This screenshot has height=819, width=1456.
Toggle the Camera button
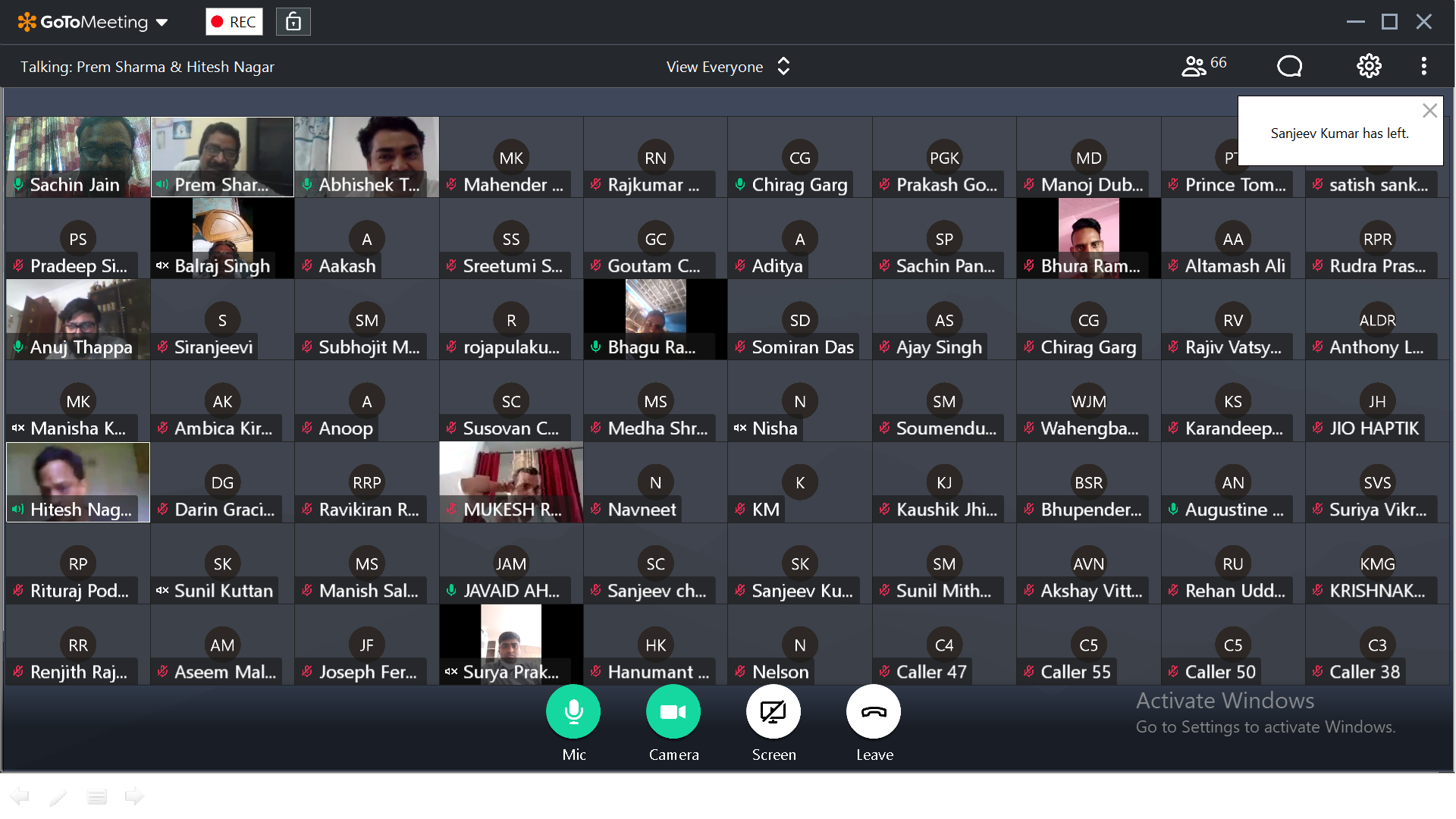(673, 712)
